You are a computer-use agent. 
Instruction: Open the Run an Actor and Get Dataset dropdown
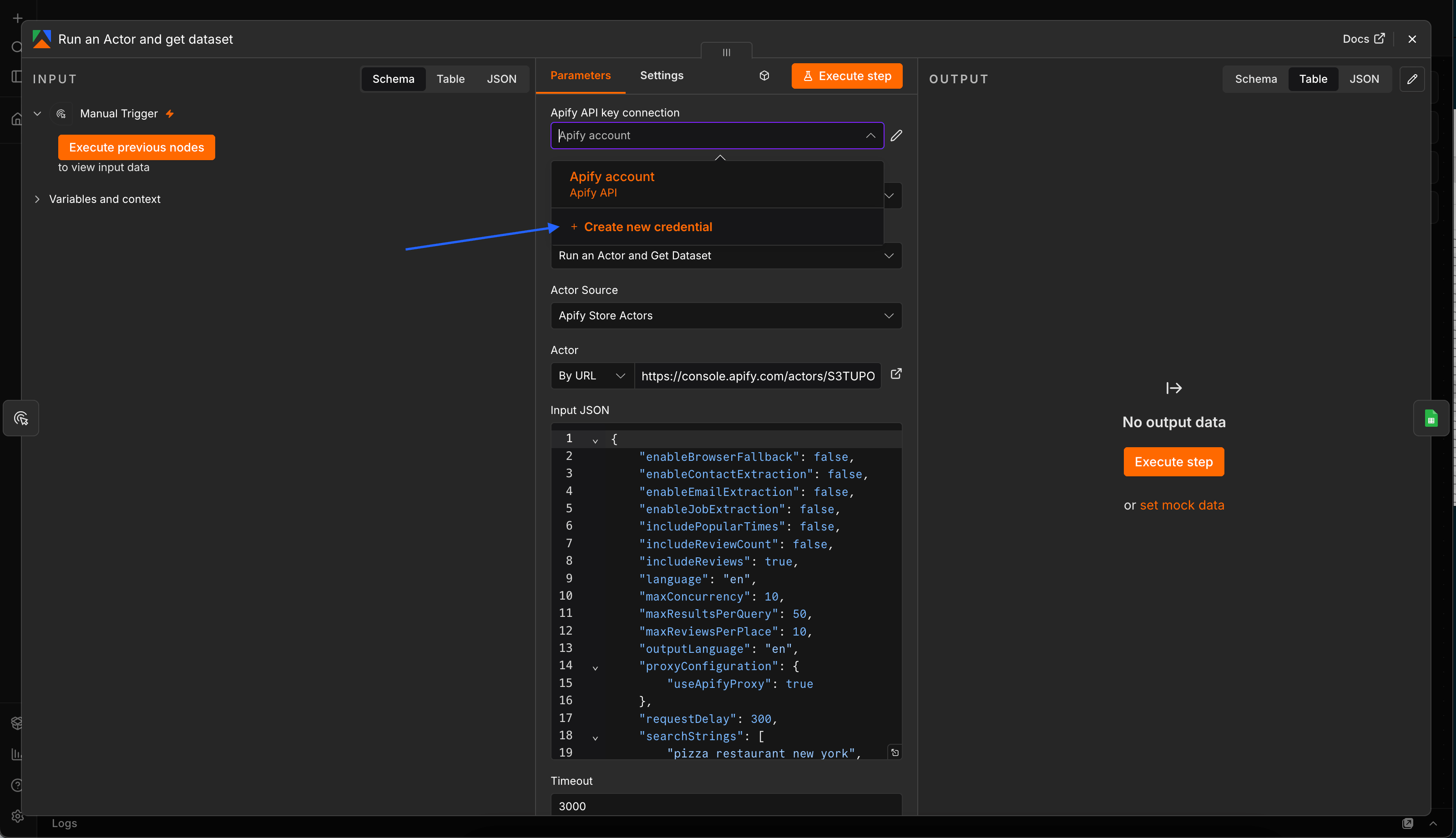(x=726, y=256)
